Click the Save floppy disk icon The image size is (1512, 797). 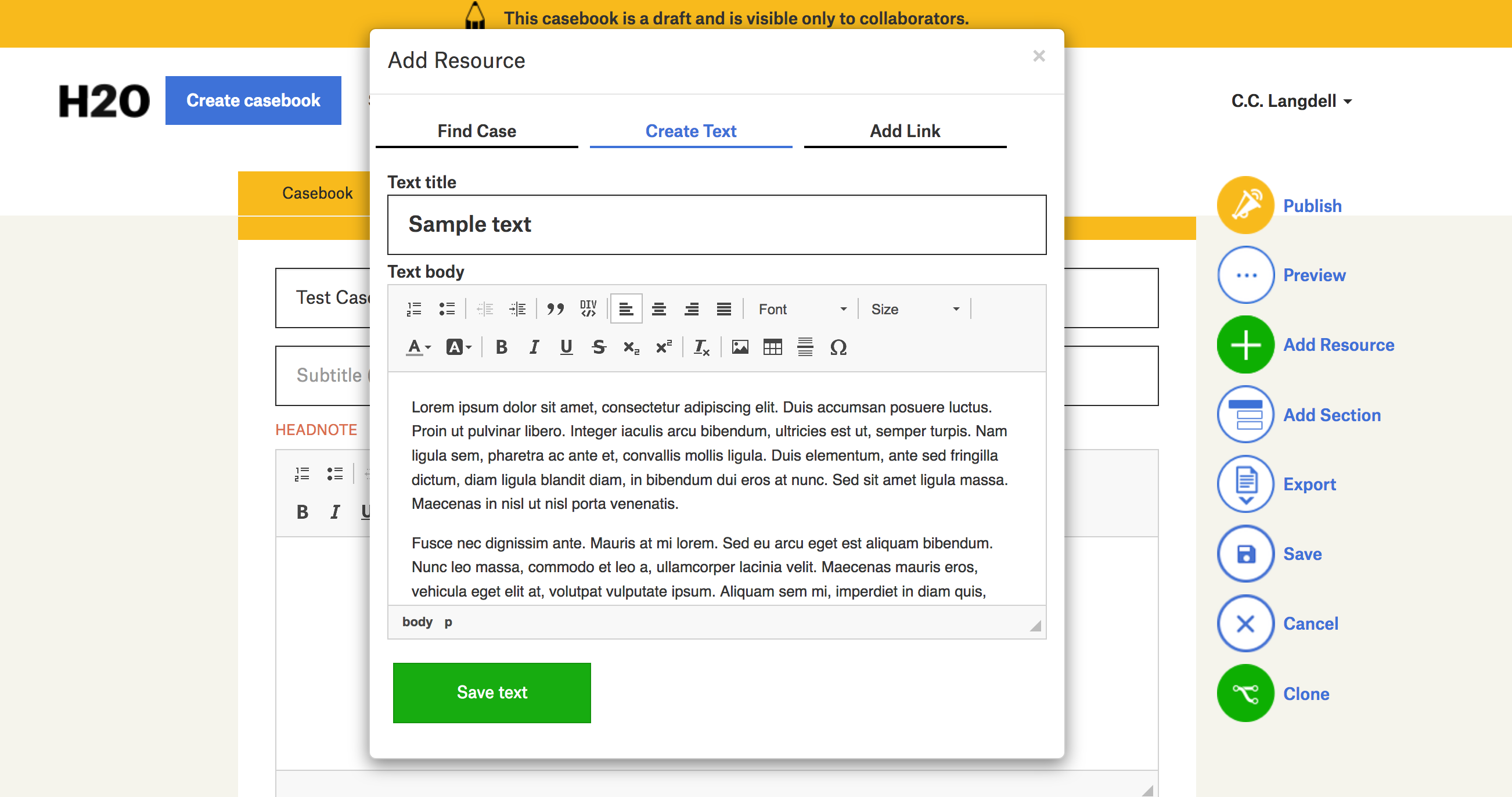pos(1245,554)
